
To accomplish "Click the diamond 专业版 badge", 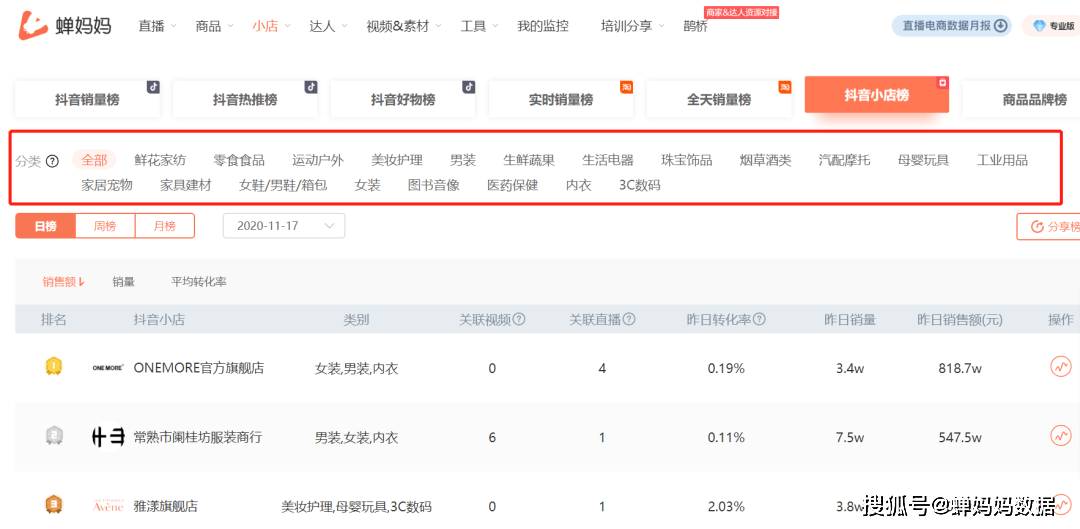I will click(1052, 26).
